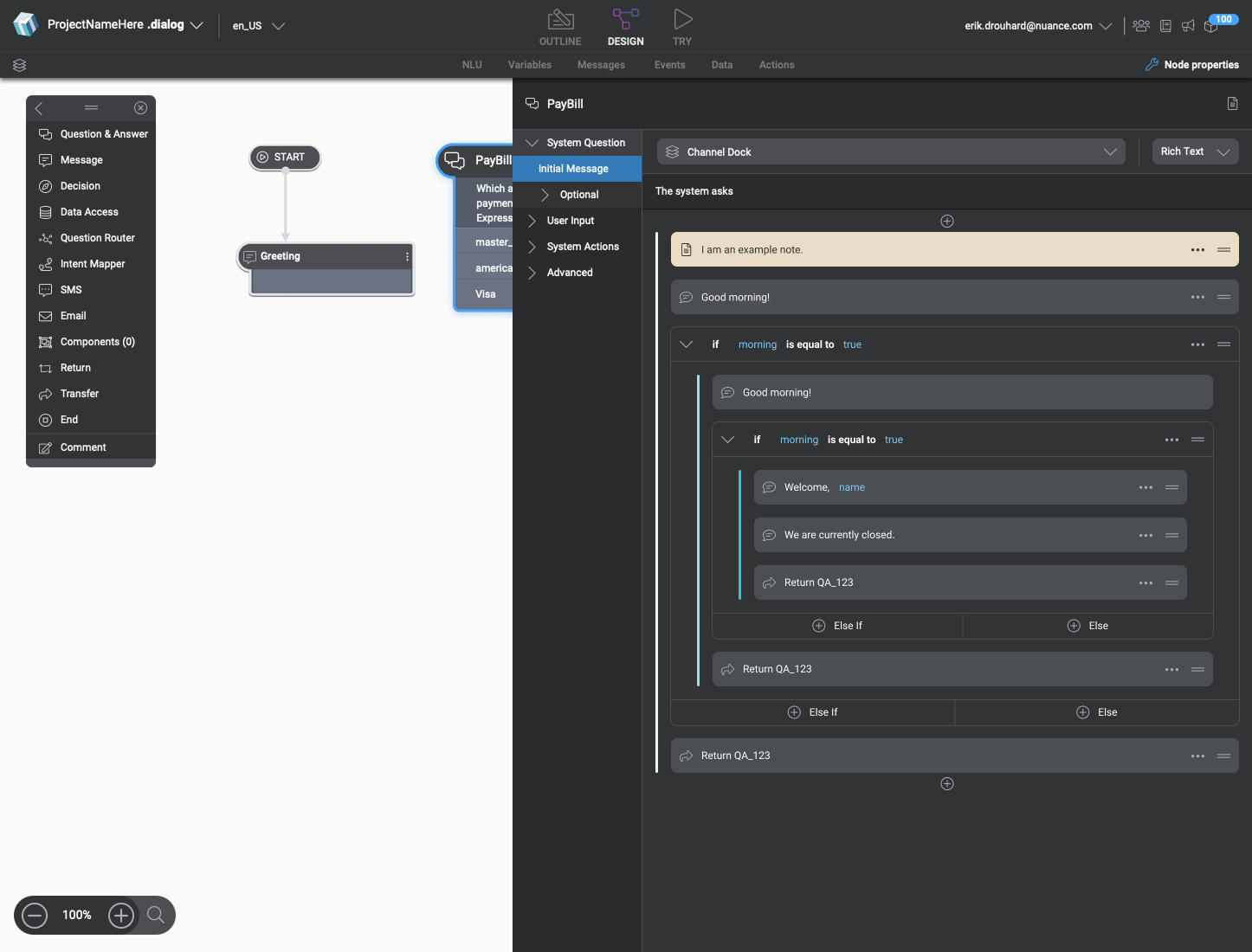Collapse the nested 'if morning' condition

(728, 440)
